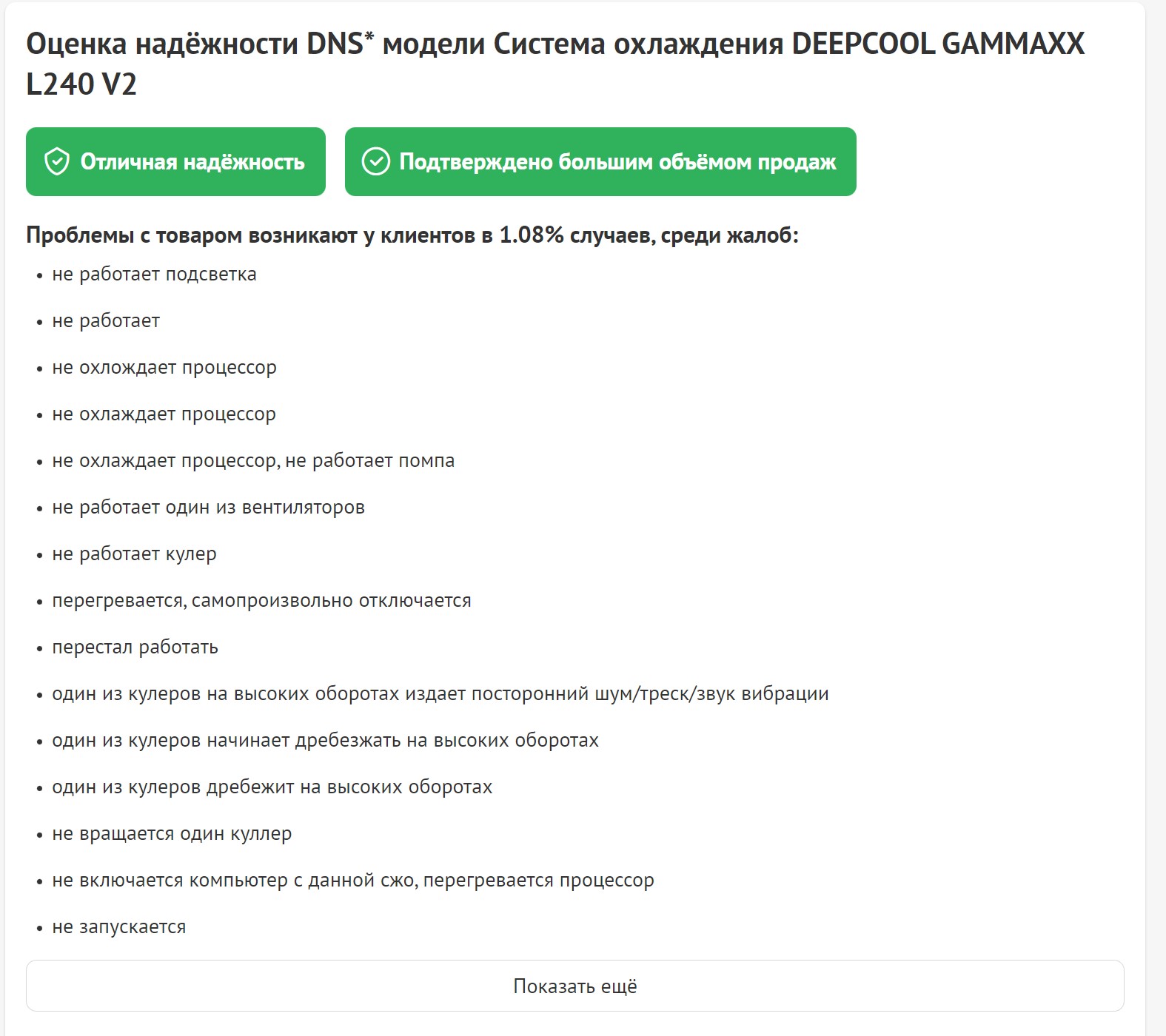1166x1036 pixels.
Task: Click the shield checkmark icon
Action: click(x=57, y=161)
